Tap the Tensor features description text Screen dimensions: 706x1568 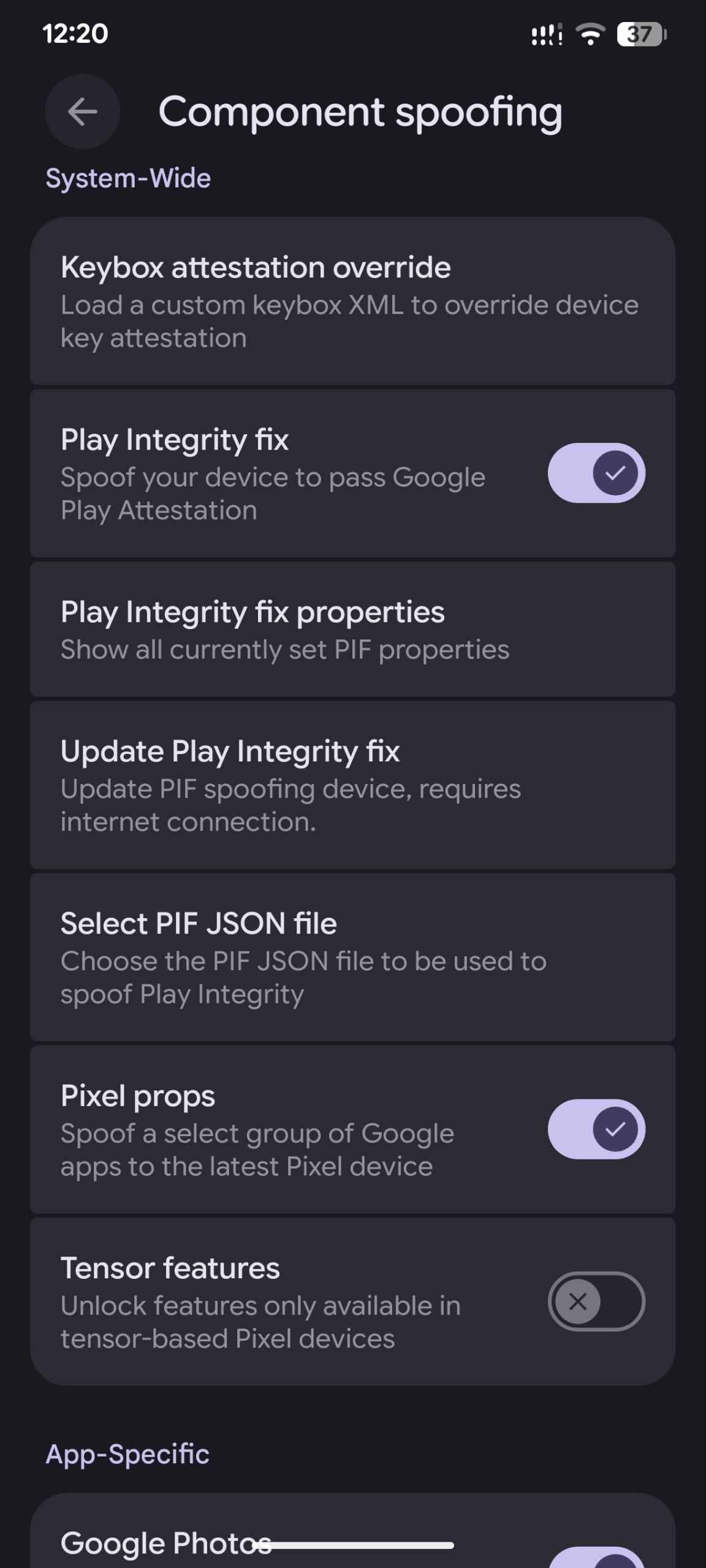click(x=260, y=1322)
